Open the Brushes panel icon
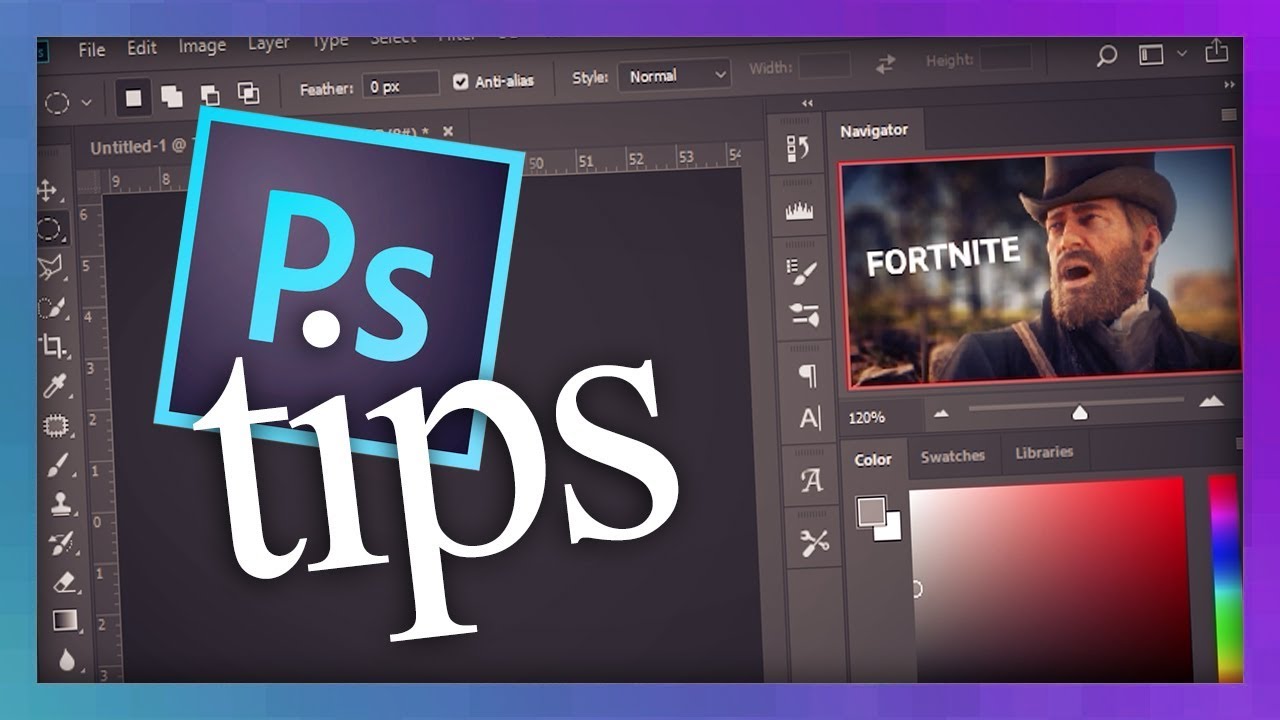1280x720 pixels. click(804, 315)
